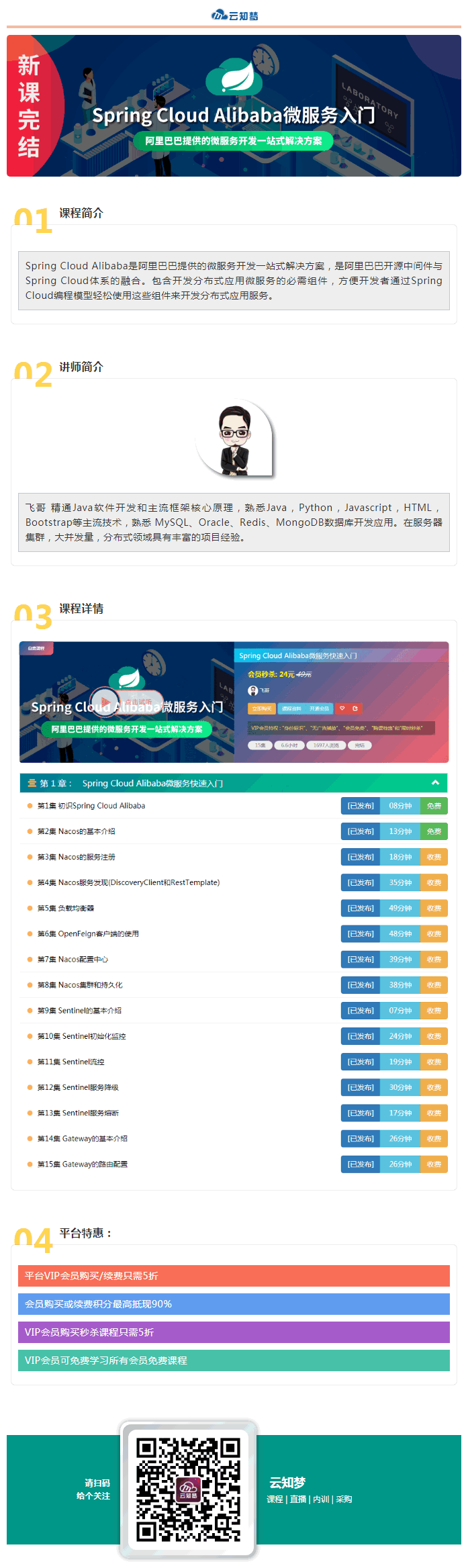The height and width of the screenshot is (1568, 468).
Task: Click the 收费 badge on 第15集
Action: 434,1164
